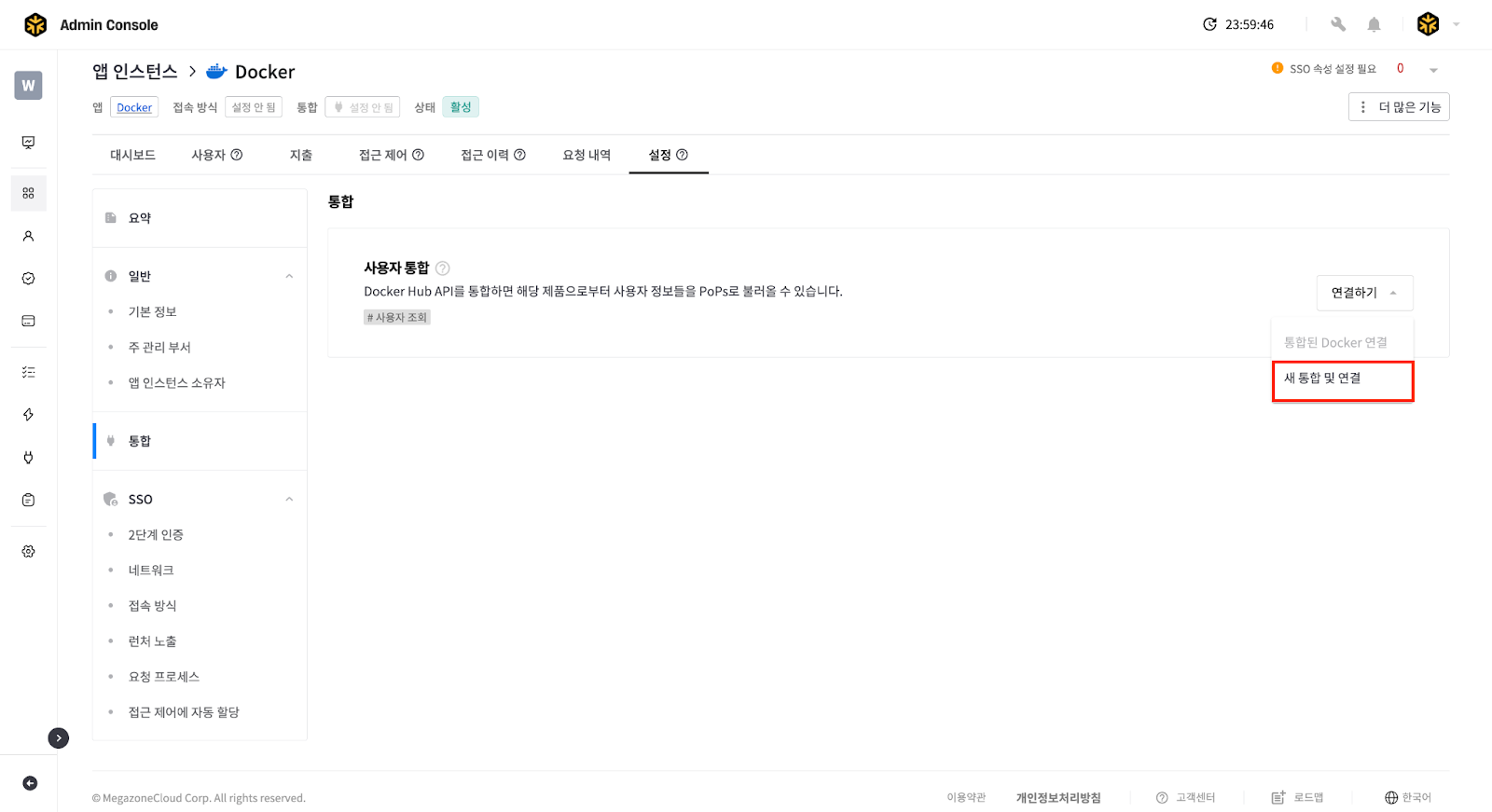Screen dimensions: 1492x812
Task: Collapse the SSO section
Action: [289, 499]
